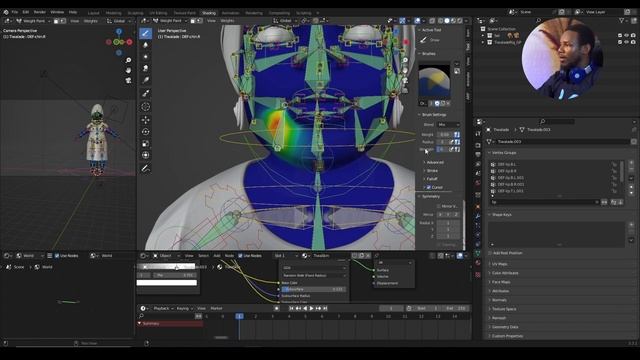The width and height of the screenshot is (640, 360).
Task: Open the Edit menu
Action: pos(26,12)
